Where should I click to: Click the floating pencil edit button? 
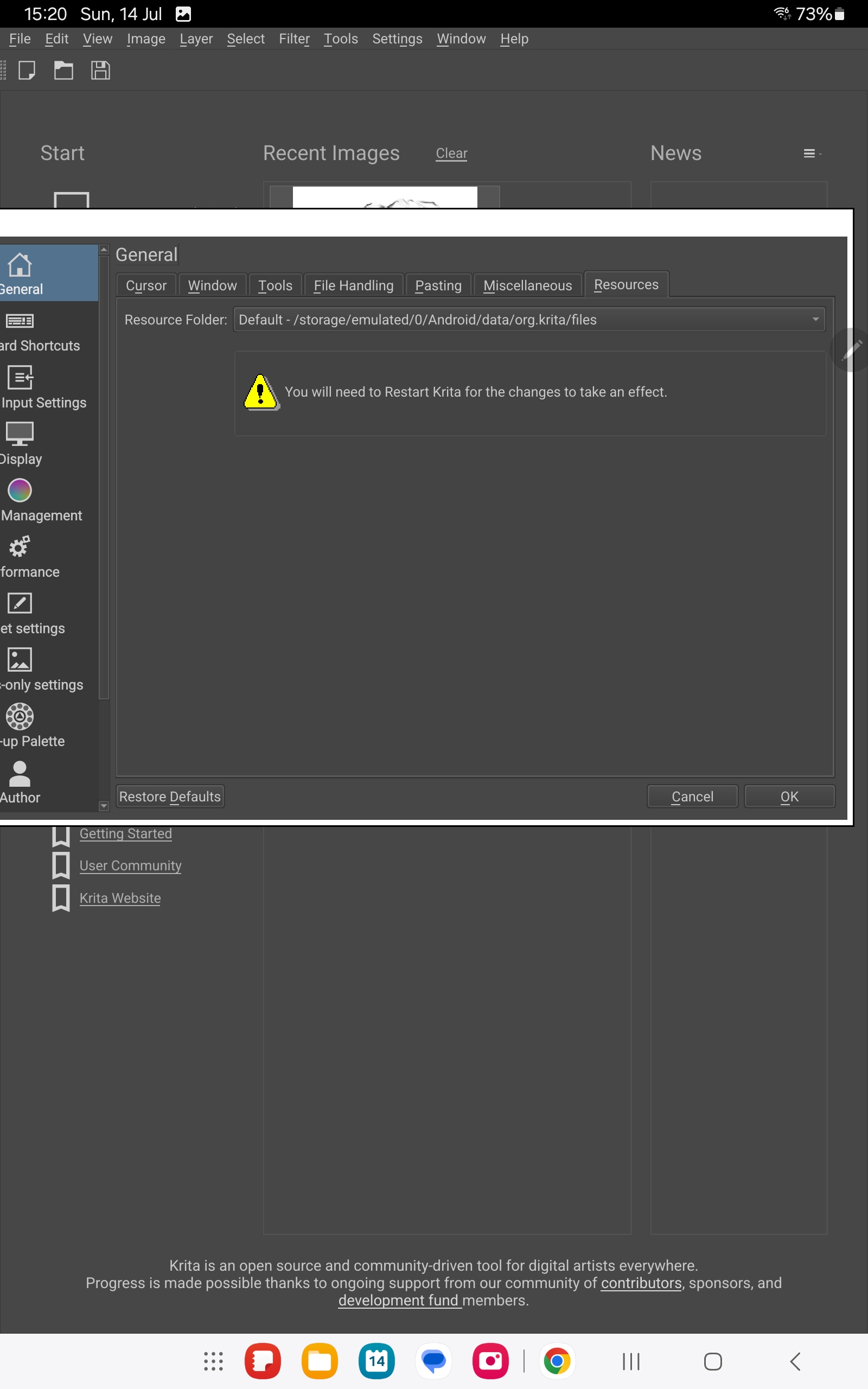click(x=851, y=349)
